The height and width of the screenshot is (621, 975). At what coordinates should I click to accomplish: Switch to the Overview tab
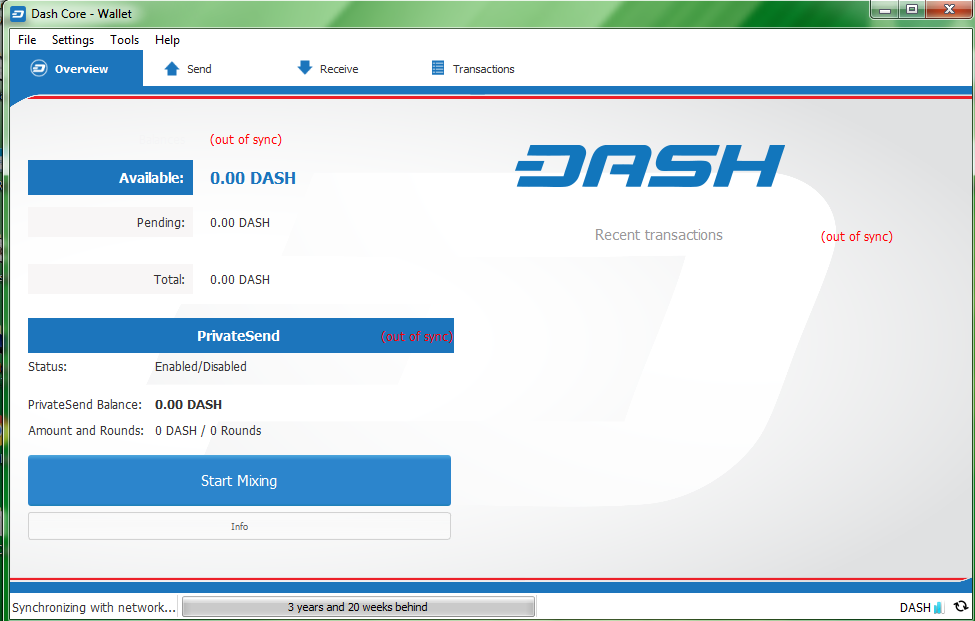(76, 68)
